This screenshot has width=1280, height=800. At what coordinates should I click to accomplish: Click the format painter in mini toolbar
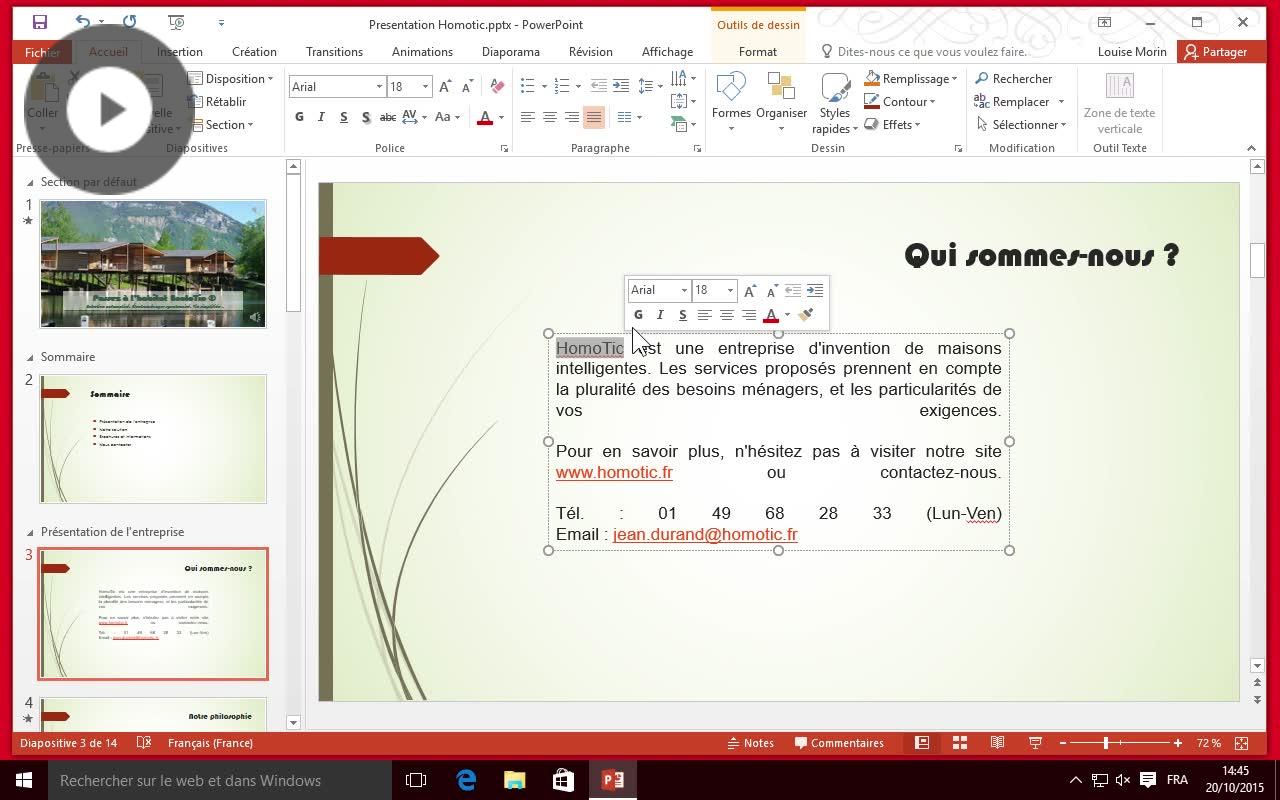pyautogui.click(x=806, y=315)
